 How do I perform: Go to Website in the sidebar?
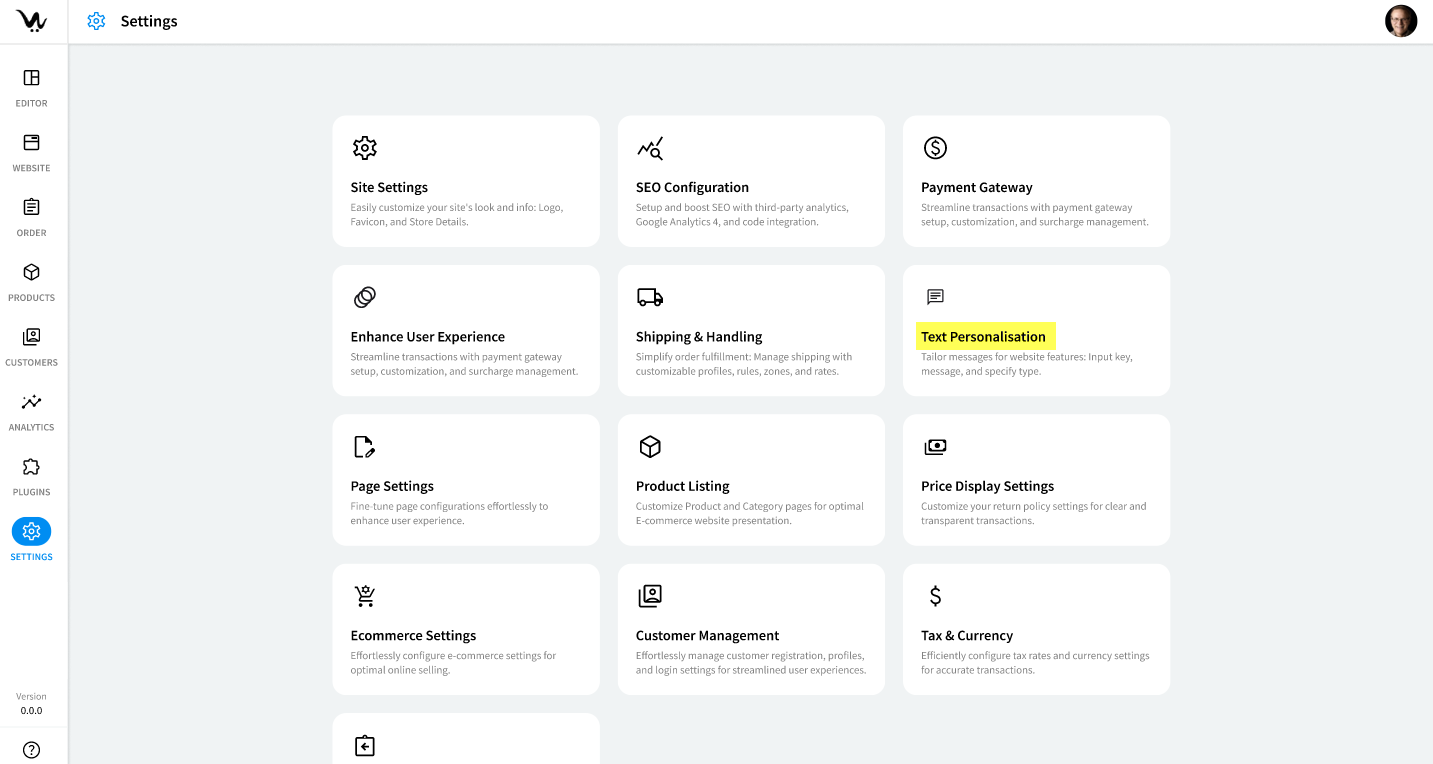point(31,143)
